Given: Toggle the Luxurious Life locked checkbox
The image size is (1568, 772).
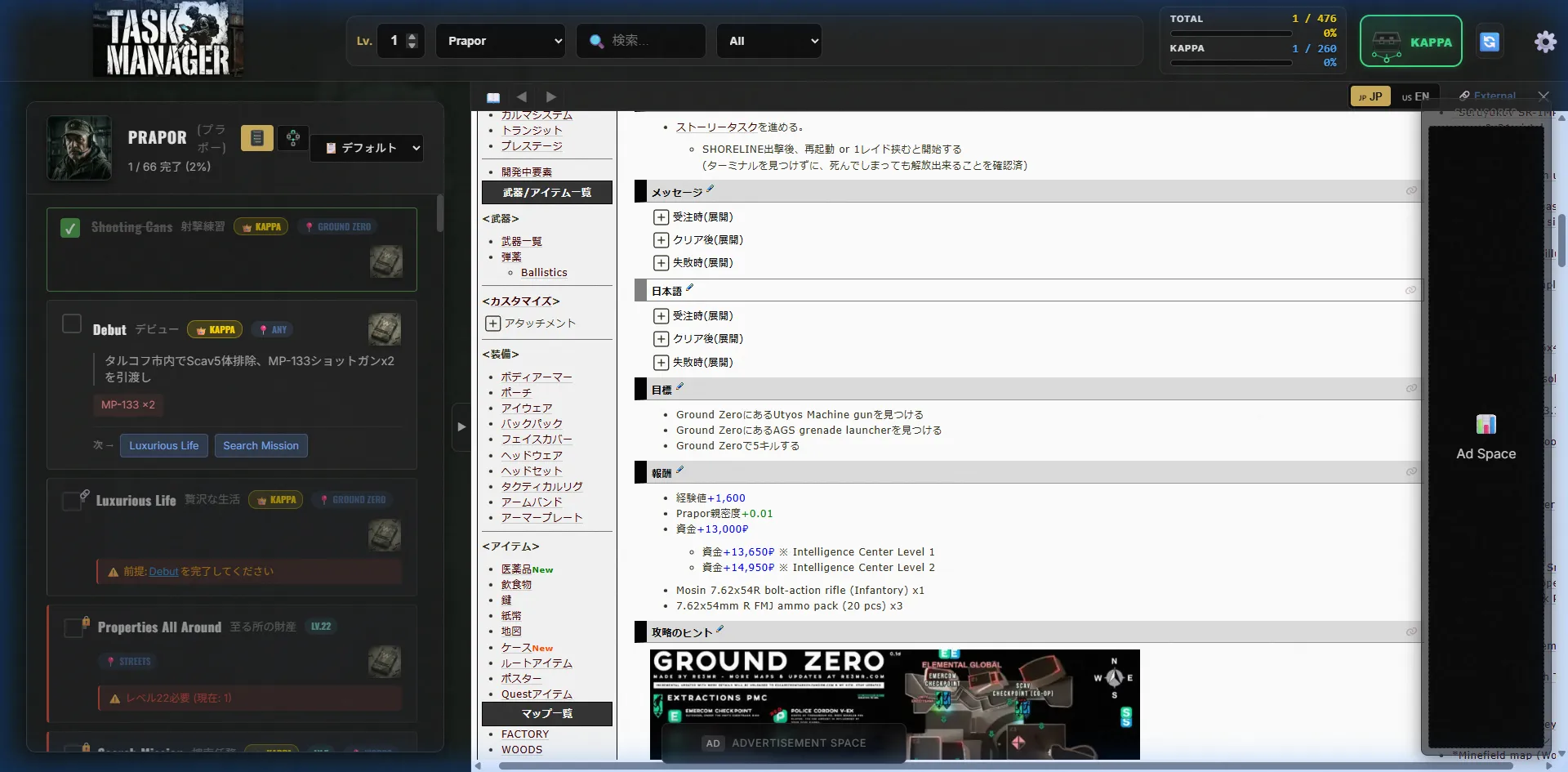Looking at the screenshot, I should click(x=72, y=501).
